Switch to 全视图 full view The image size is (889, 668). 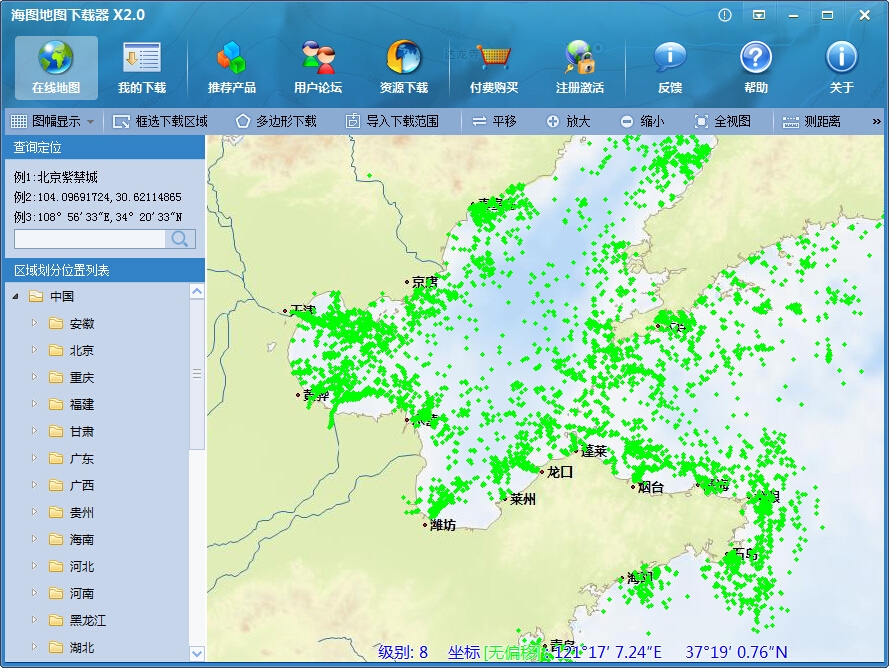[x=723, y=121]
